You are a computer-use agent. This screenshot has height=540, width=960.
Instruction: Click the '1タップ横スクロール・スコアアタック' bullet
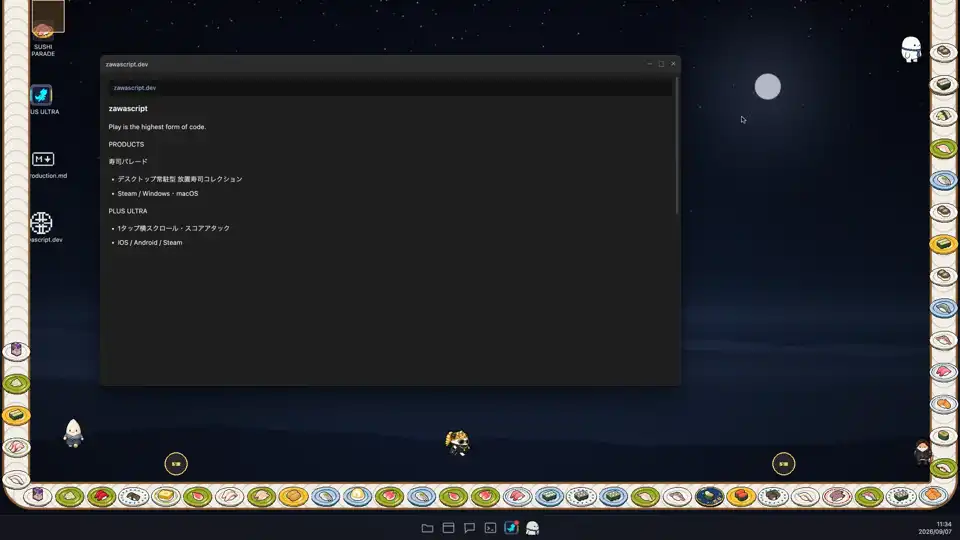click(174, 228)
